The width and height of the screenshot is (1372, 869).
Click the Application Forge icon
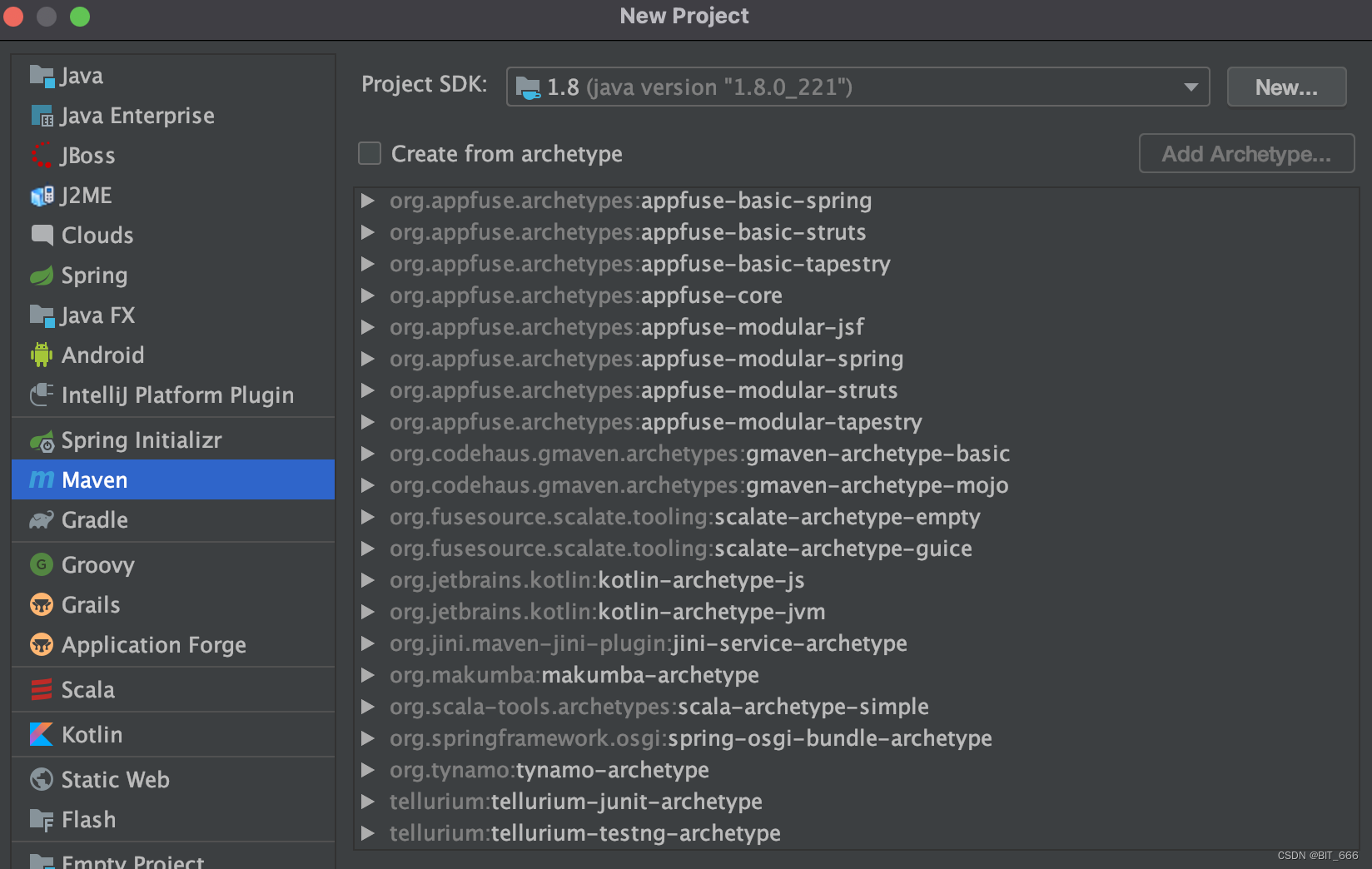pos(42,645)
